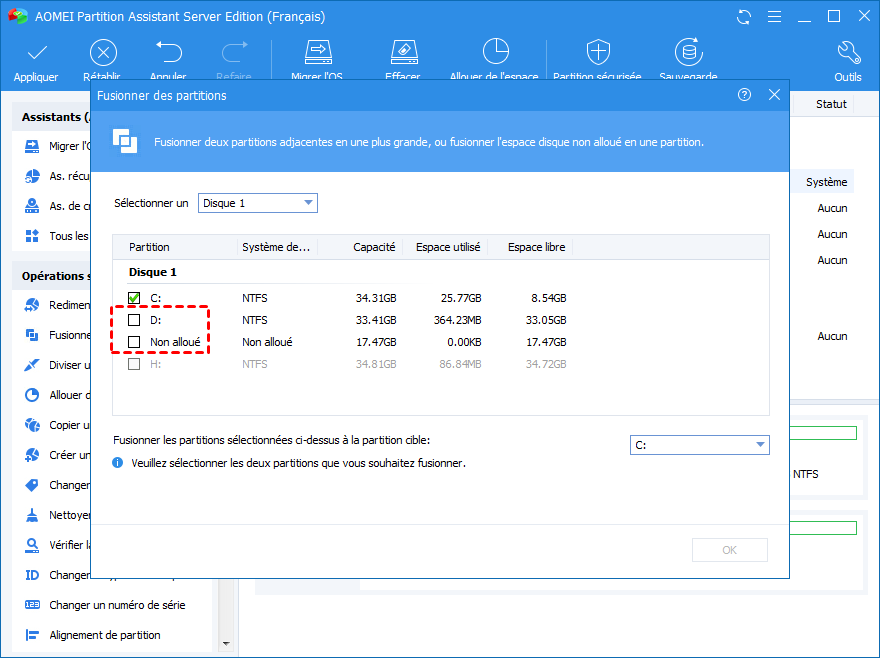Viewport: 880px width, 658px height.
Task: Select the 17.47GB free space cell
Action: [546, 342]
